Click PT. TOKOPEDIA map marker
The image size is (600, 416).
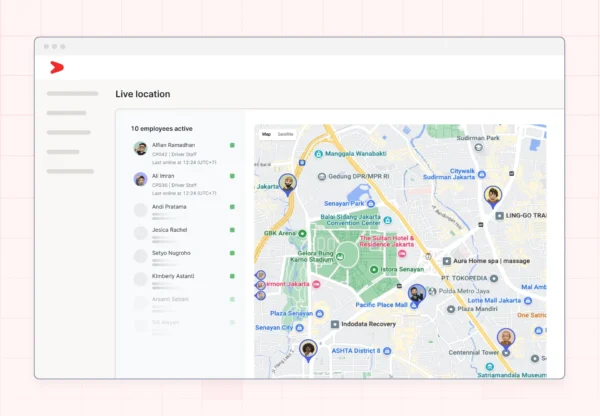click(x=494, y=278)
